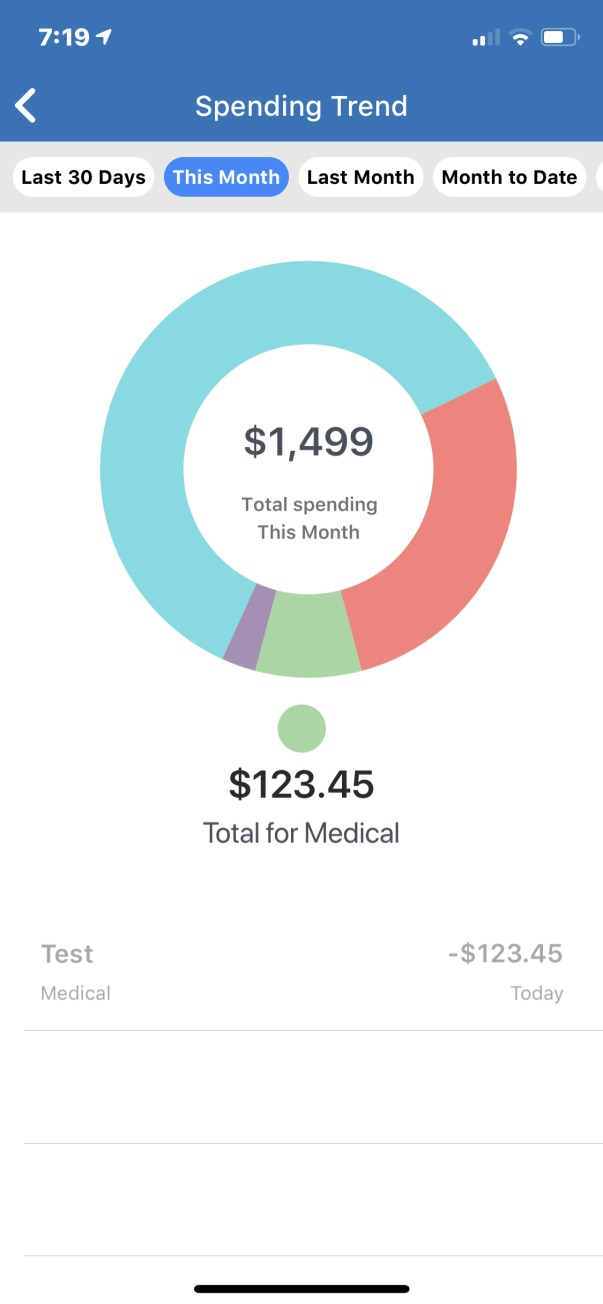
Task: Tap the cellular signal bars icon
Action: tap(486, 38)
